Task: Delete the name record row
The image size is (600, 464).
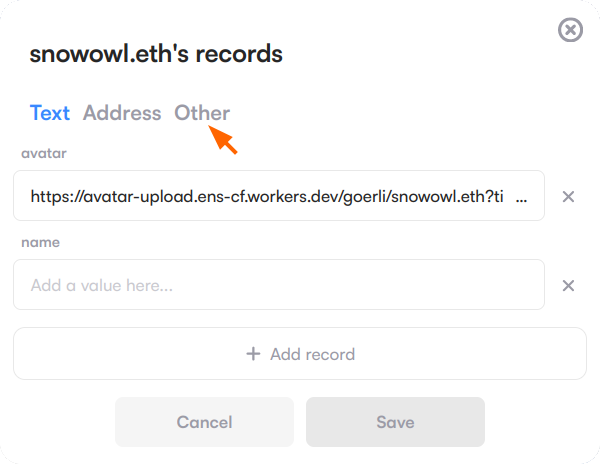Action: click(x=568, y=286)
